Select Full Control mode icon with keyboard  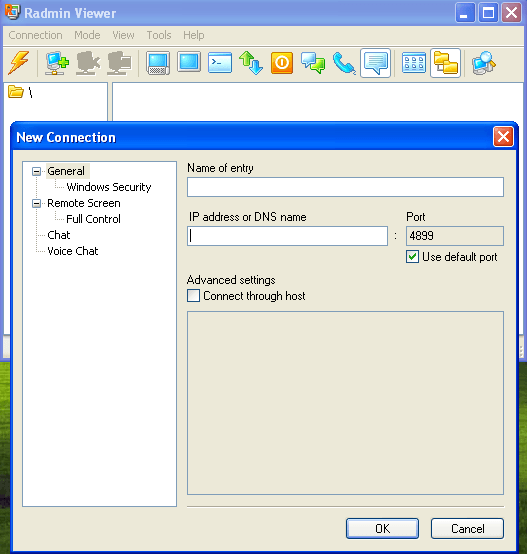pyautogui.click(x=158, y=63)
